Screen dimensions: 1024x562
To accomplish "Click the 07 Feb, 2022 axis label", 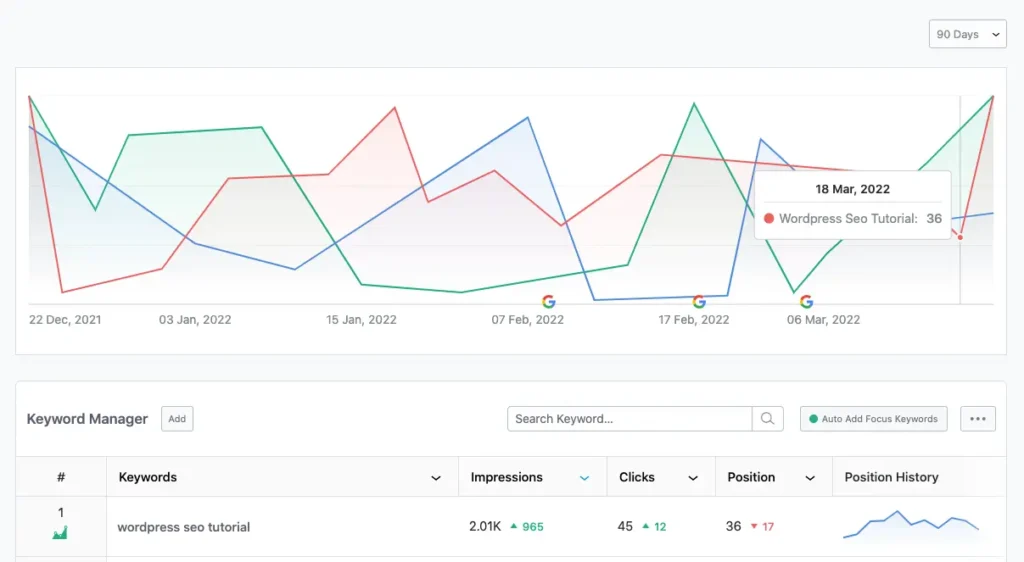I will [528, 320].
